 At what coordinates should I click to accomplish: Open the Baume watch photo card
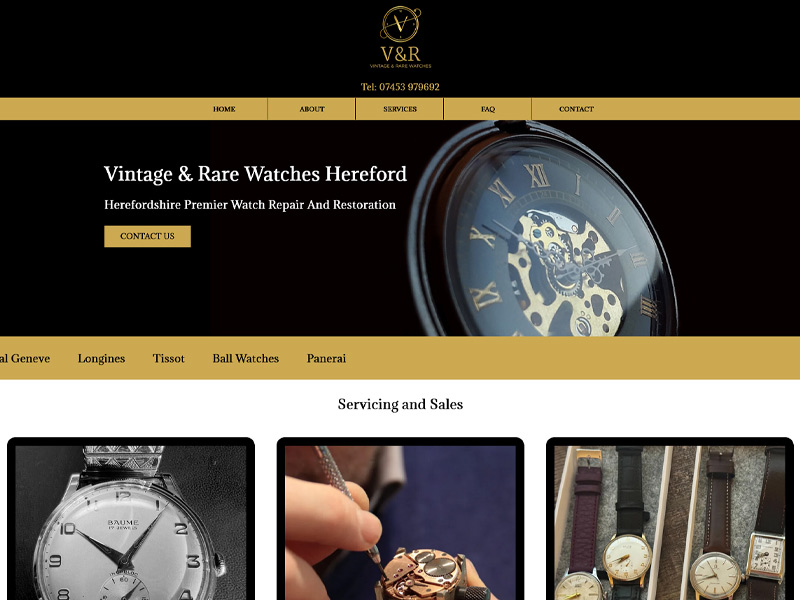[131, 518]
